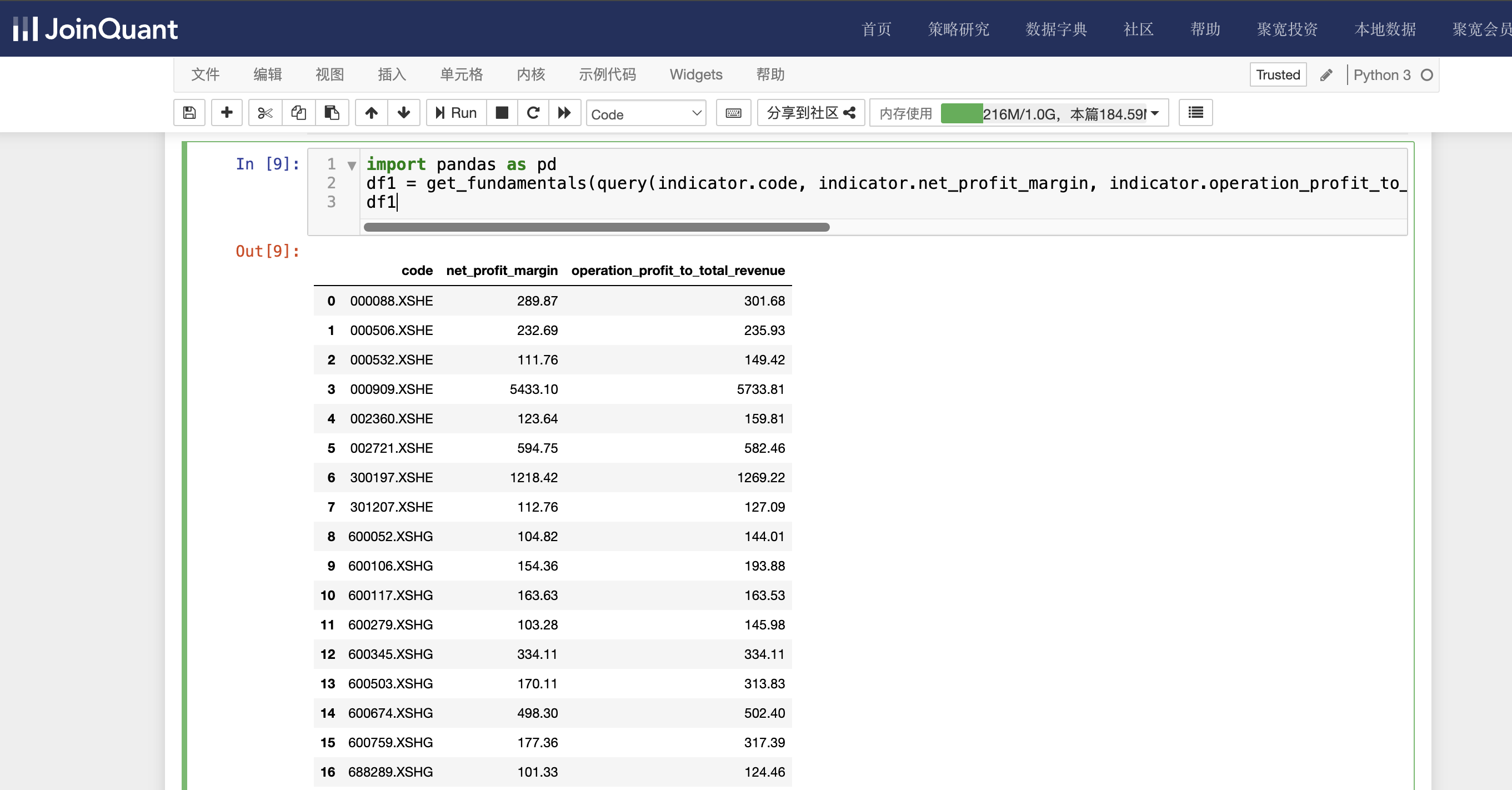Paste cells below icon
The image size is (1512, 790).
332,113
